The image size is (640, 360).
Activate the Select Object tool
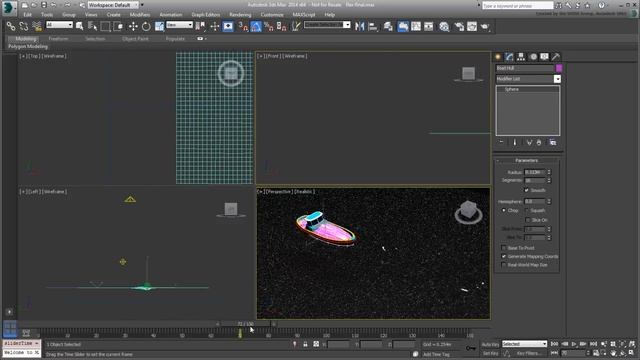tap(80, 27)
